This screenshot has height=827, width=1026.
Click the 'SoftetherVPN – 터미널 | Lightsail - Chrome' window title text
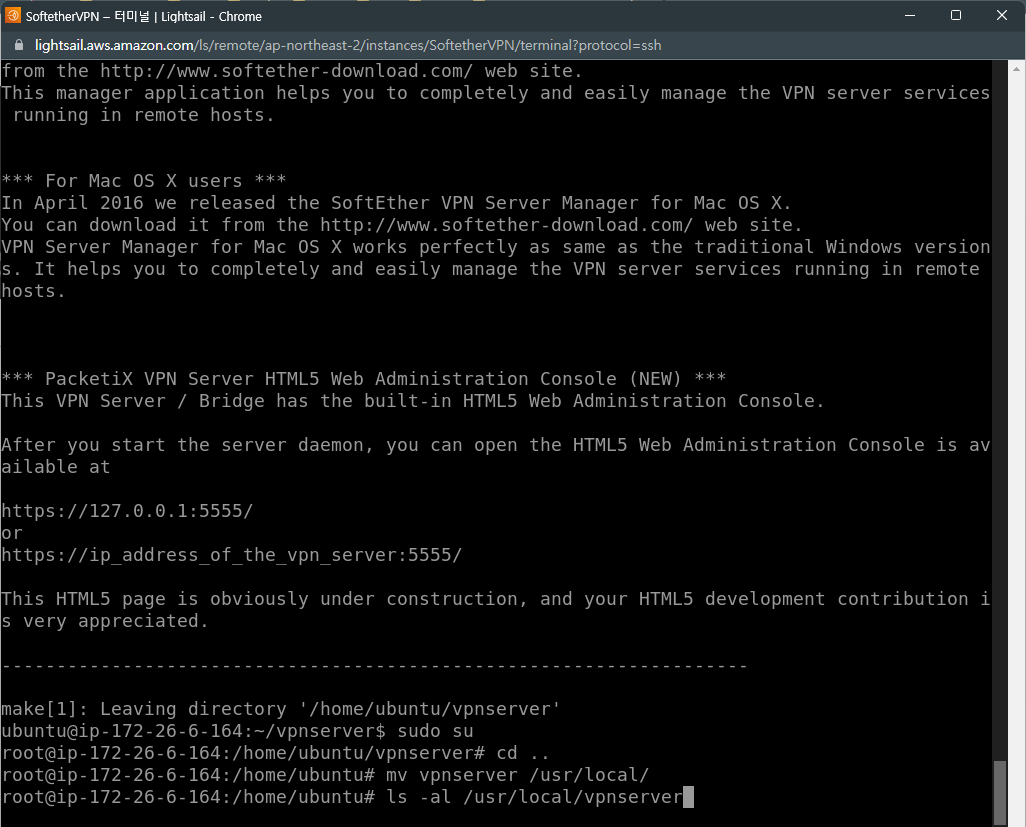click(143, 16)
